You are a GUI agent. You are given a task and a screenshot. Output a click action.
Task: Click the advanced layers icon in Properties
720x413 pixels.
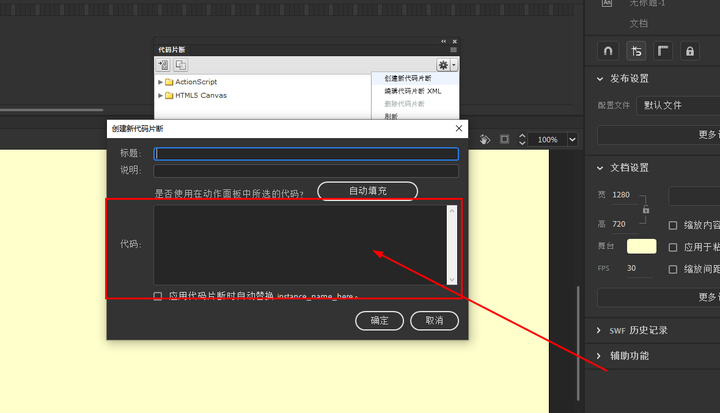636,51
